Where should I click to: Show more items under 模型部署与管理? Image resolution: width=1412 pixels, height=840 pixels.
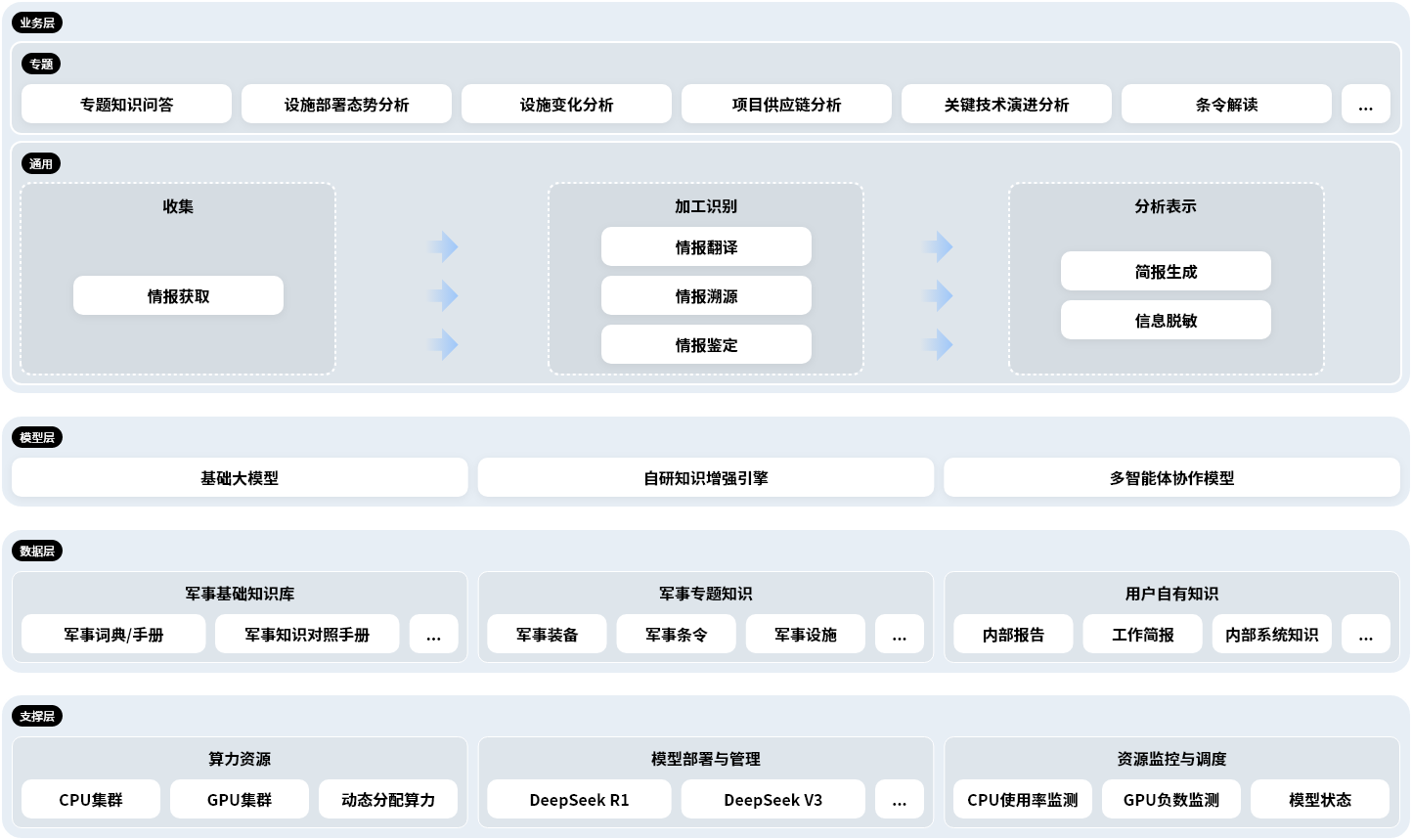pos(899,800)
